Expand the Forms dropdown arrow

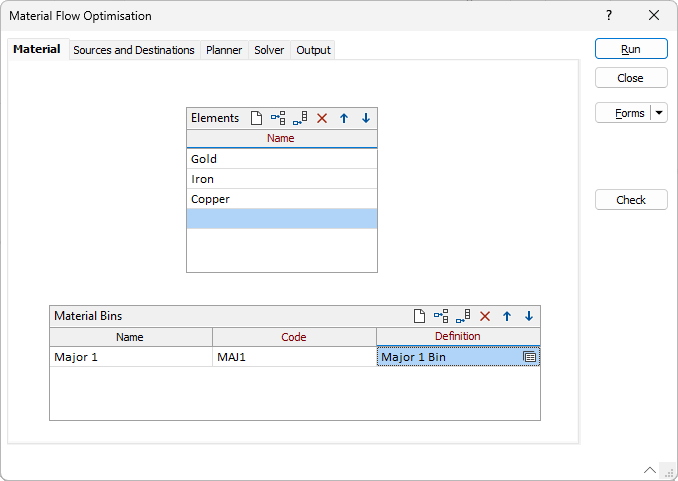click(x=660, y=113)
